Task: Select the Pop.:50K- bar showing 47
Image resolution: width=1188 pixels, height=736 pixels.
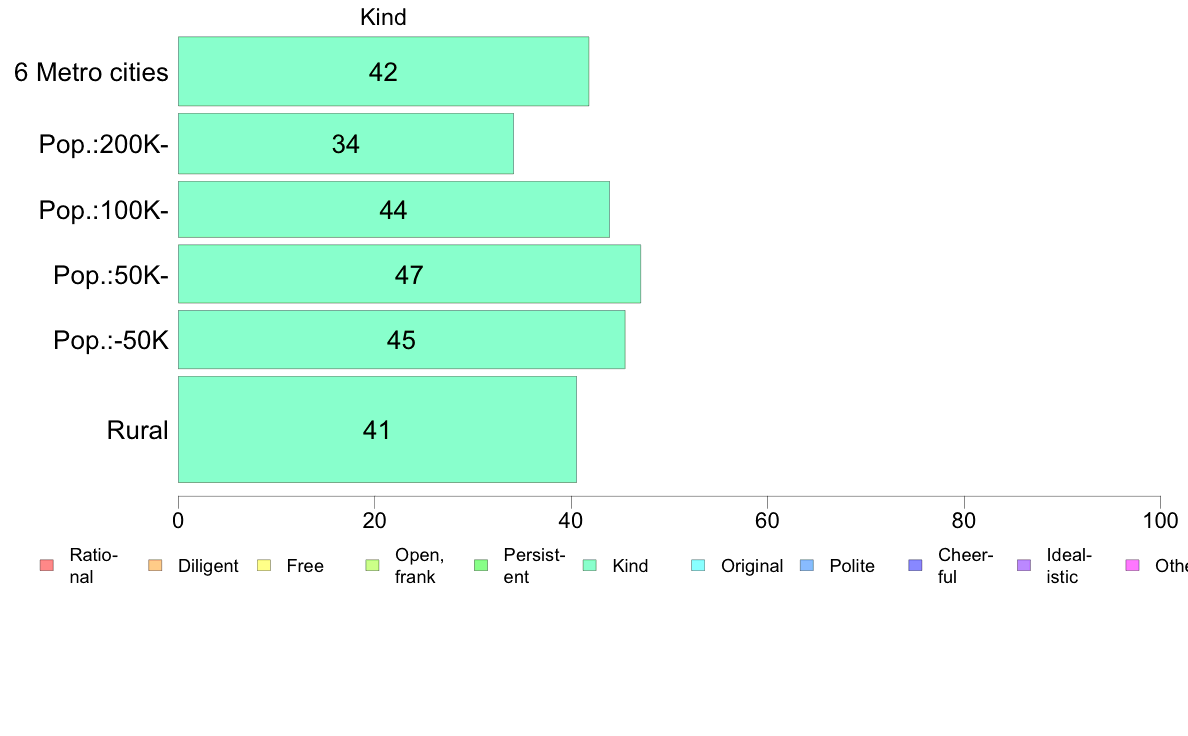Action: (x=409, y=274)
